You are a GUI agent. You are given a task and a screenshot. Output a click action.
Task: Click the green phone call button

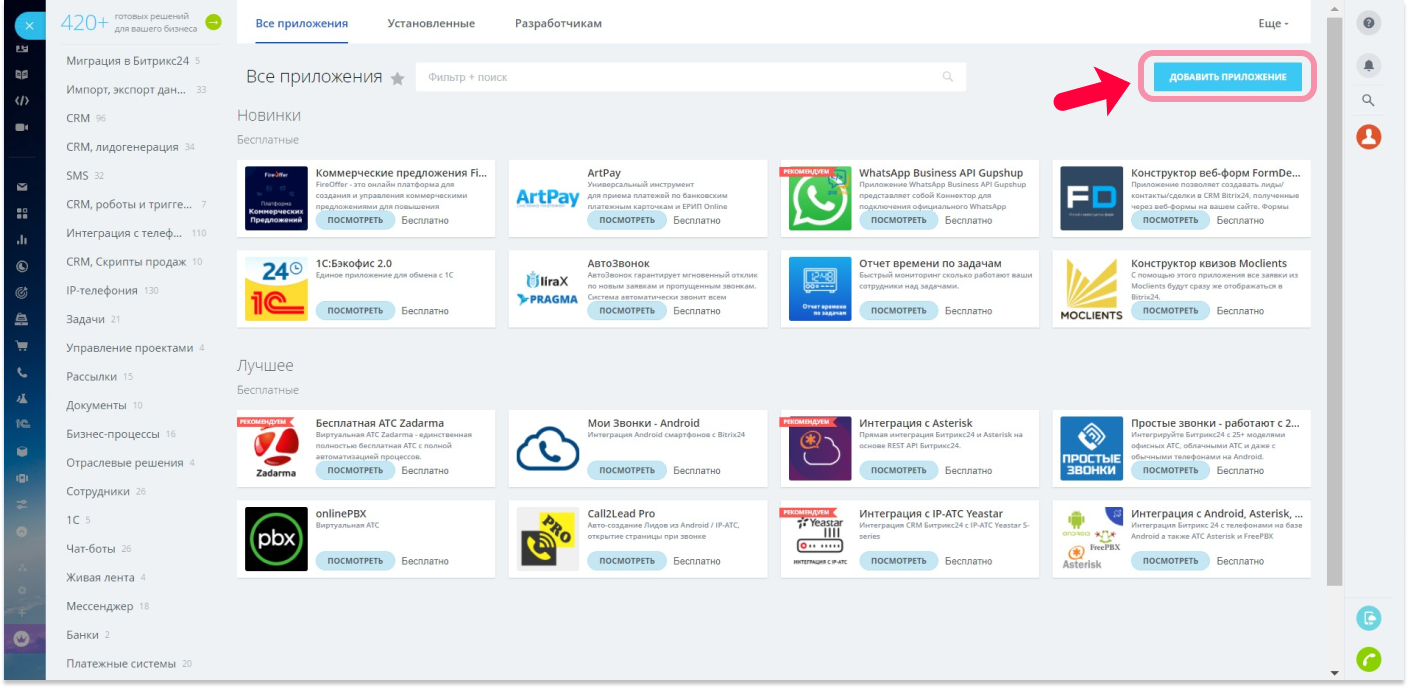(x=1369, y=660)
